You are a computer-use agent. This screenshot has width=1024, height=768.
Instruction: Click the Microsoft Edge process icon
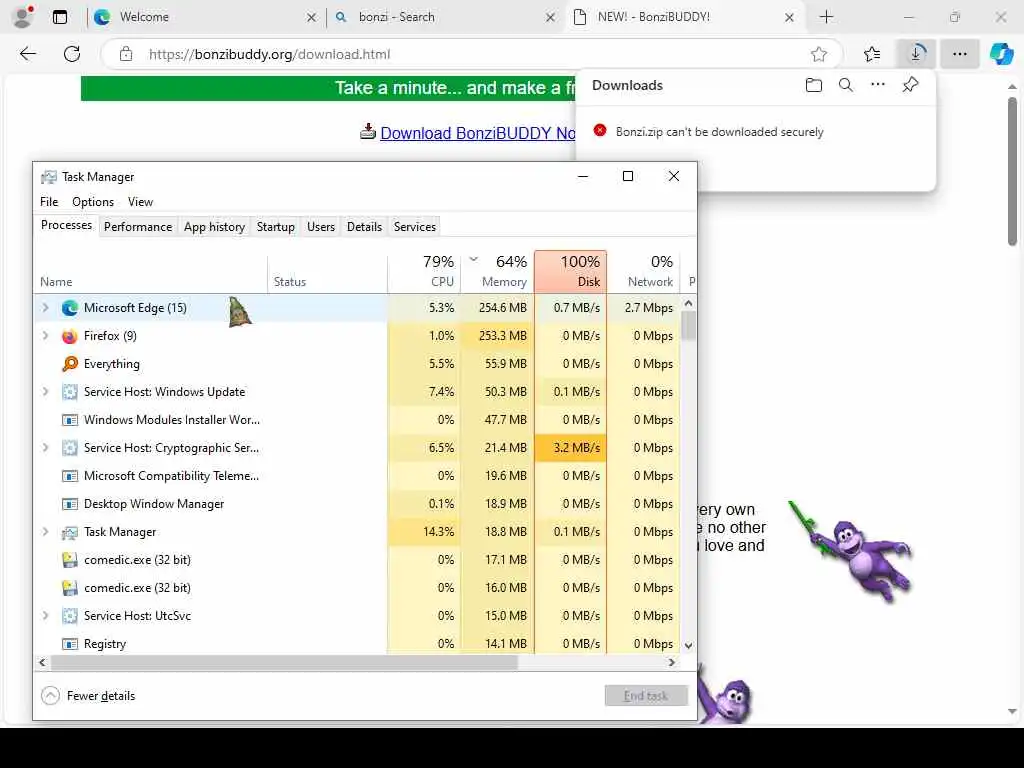point(70,308)
